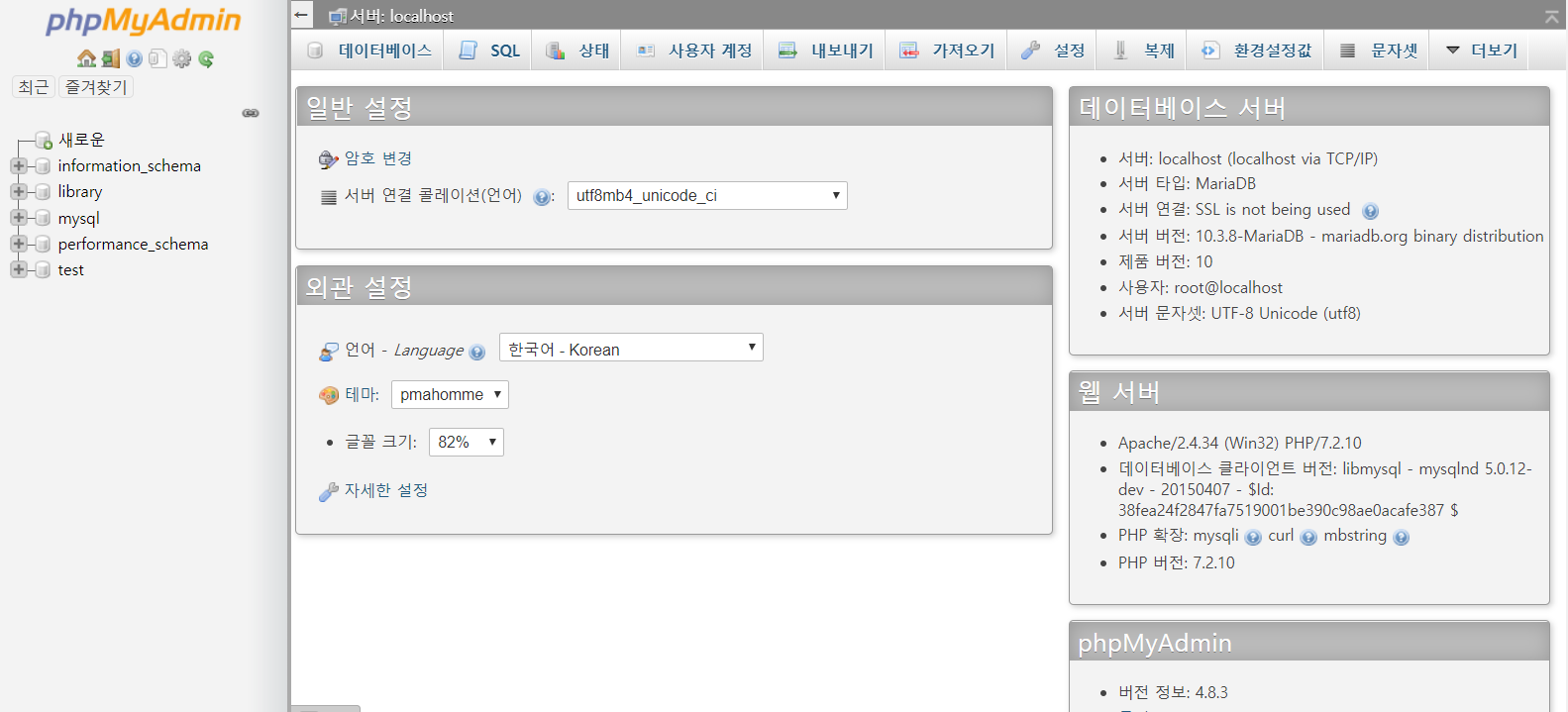Open server connection collation dropdown utf8mb4_unicode_ci
This screenshot has height=712, width=1568.
(707, 195)
